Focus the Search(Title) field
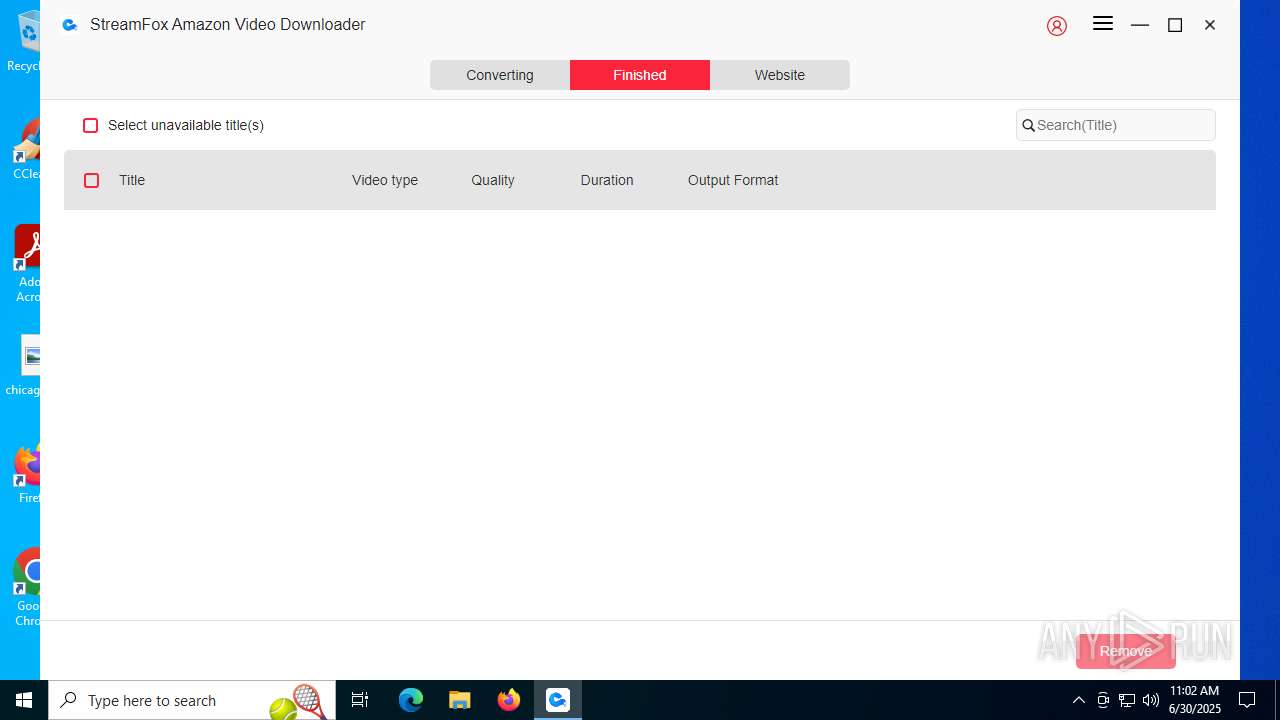1280x720 pixels. point(1116,125)
